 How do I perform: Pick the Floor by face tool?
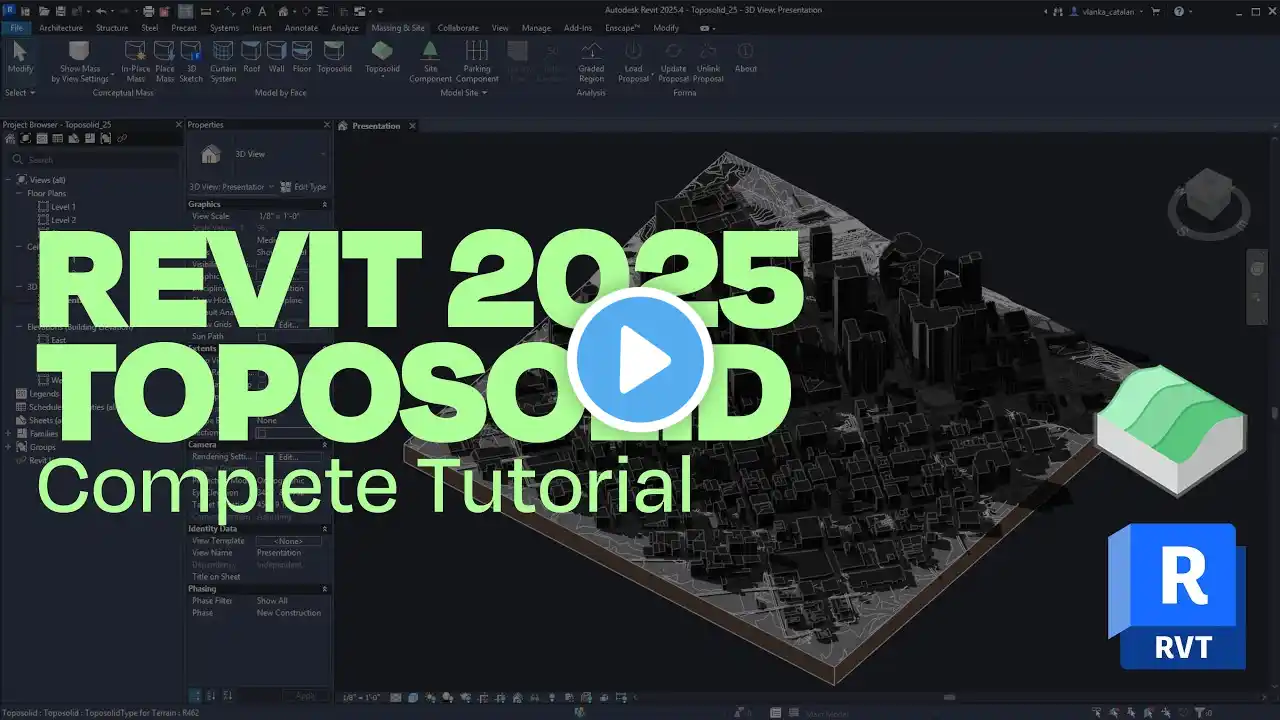click(302, 58)
